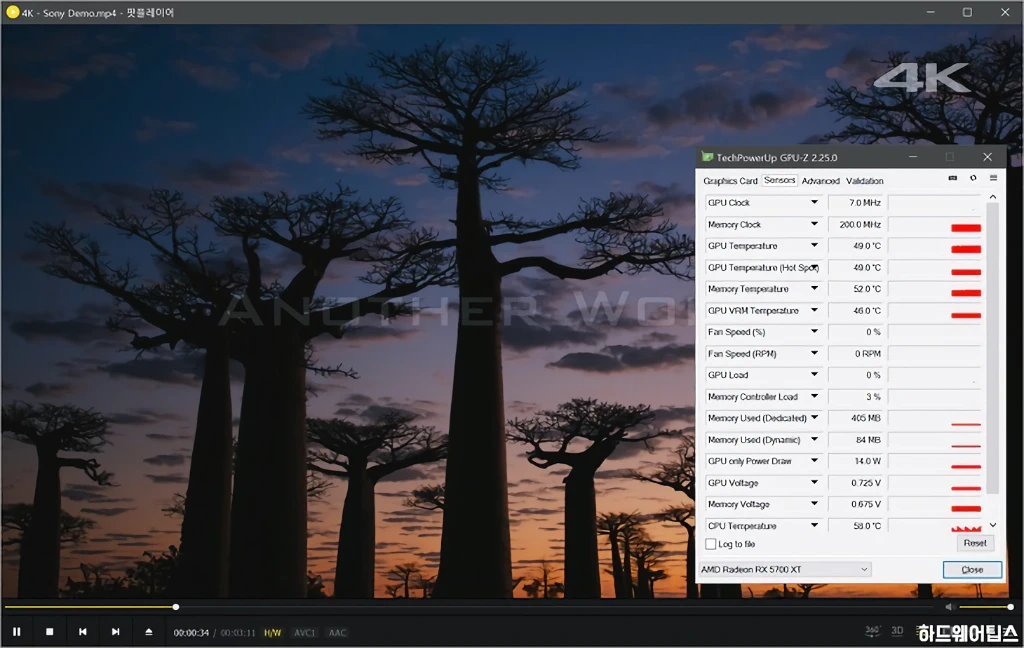Minimize the GPU-Z window
The height and width of the screenshot is (648, 1024).
coord(913,157)
